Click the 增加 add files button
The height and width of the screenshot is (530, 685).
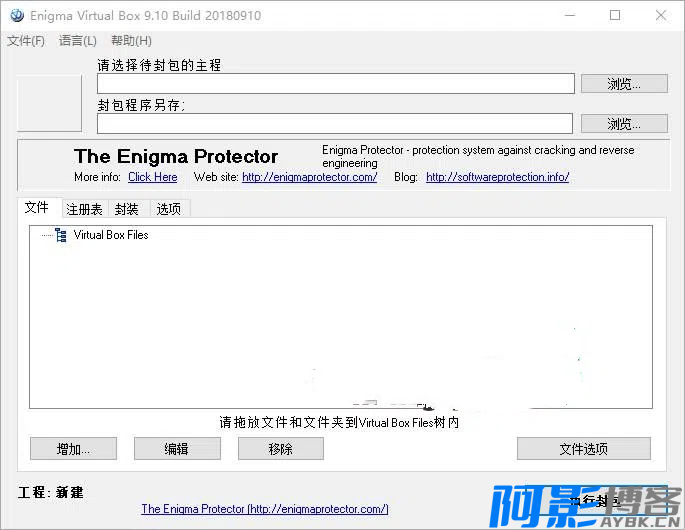73,449
